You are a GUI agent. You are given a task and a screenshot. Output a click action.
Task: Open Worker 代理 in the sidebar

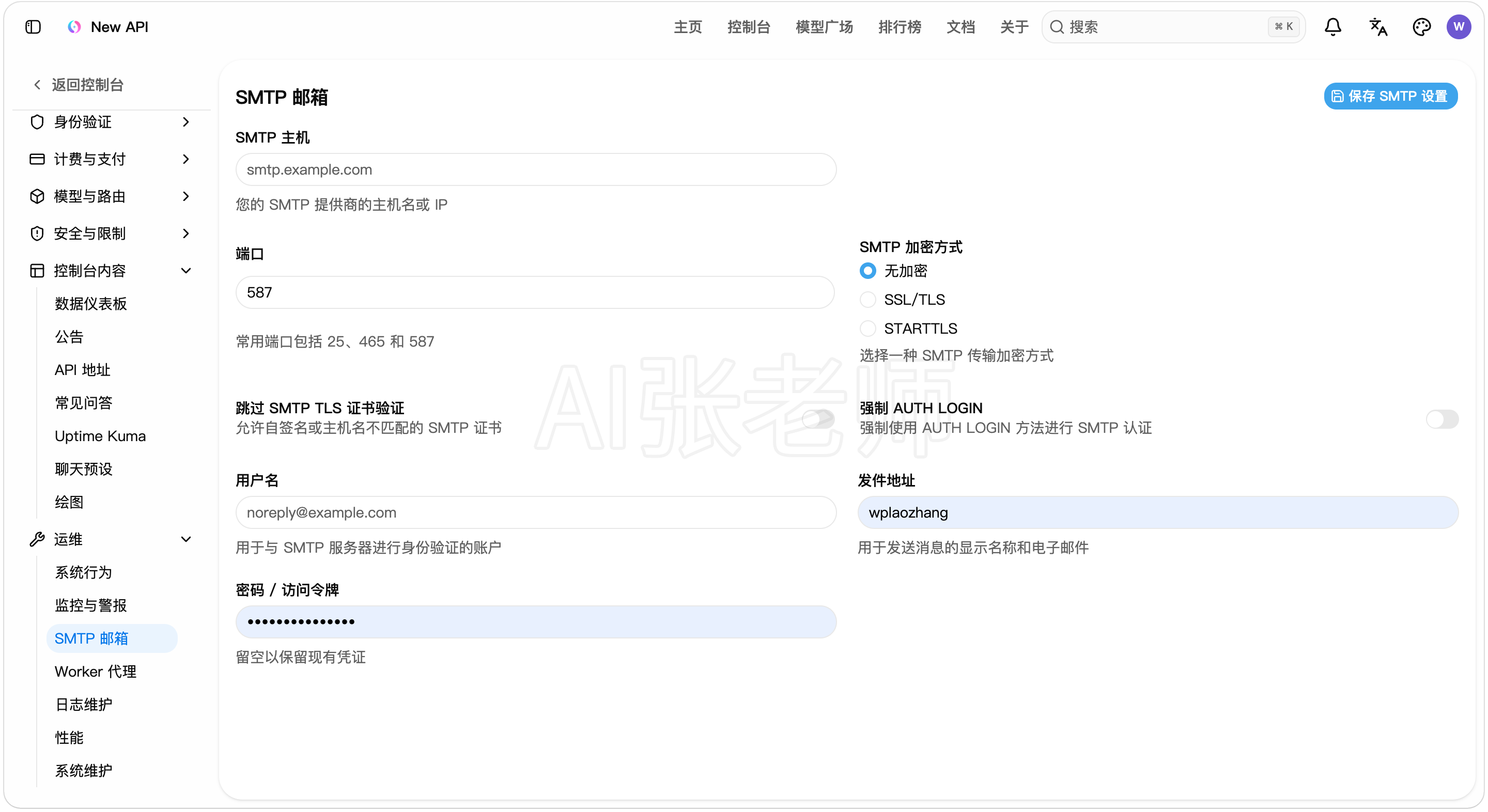pyautogui.click(x=95, y=672)
